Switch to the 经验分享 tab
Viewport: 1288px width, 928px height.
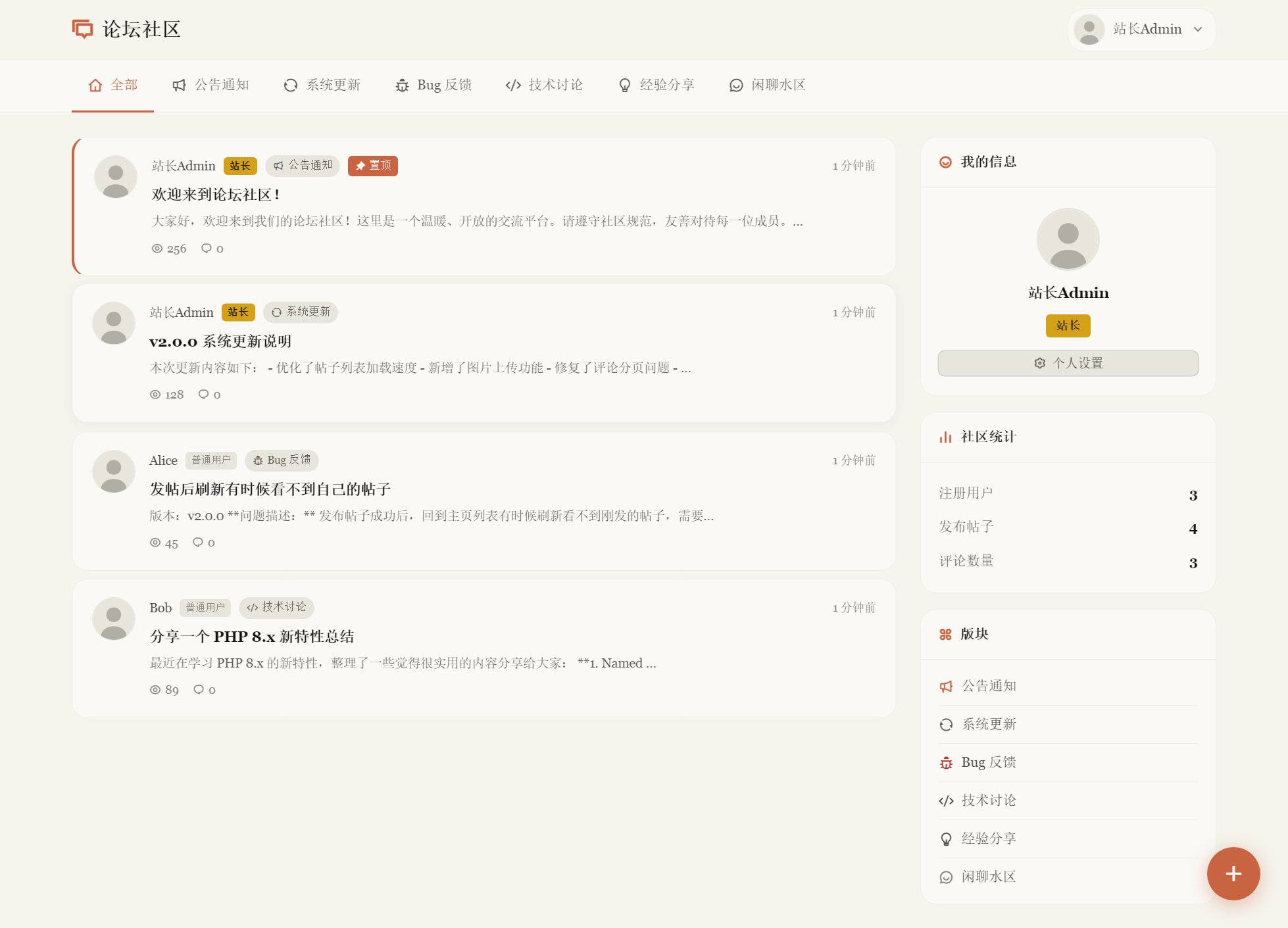click(x=656, y=85)
